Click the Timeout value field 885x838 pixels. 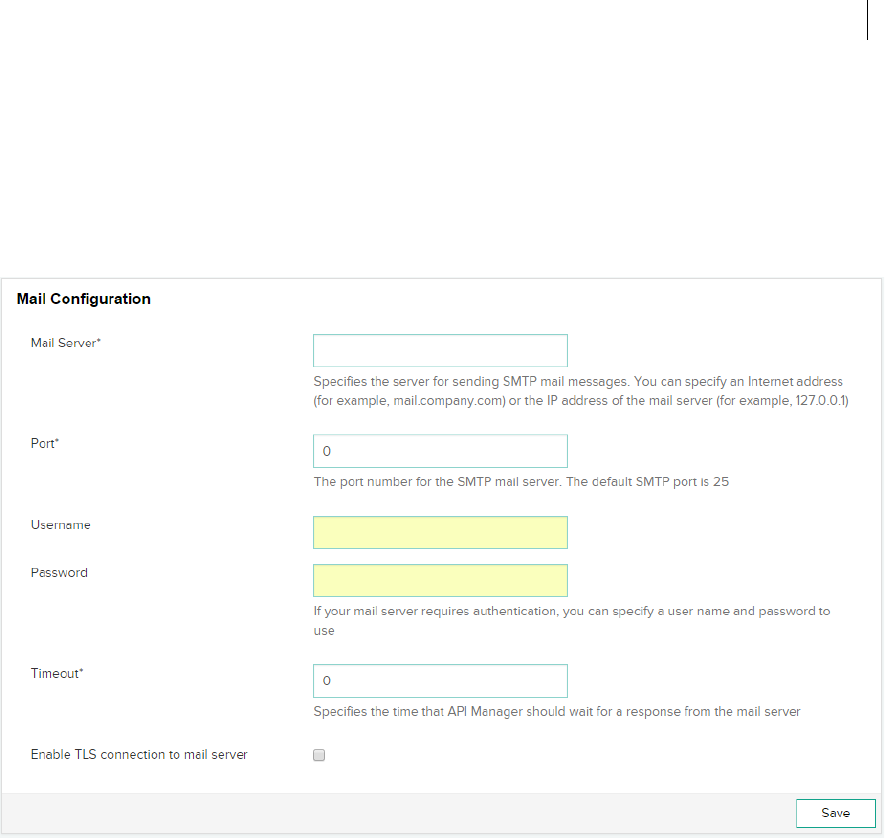[440, 681]
